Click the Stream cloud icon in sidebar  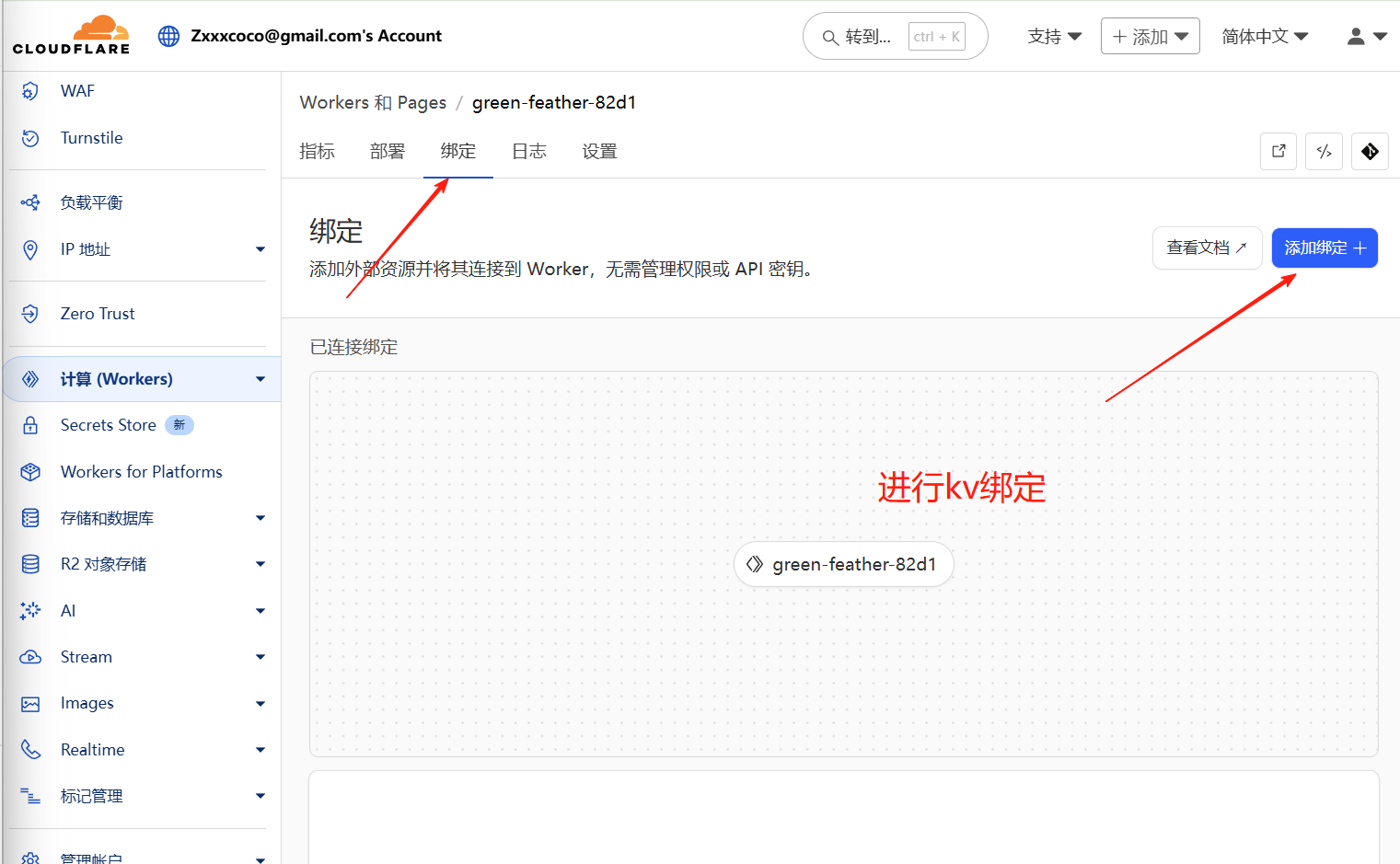pos(30,657)
